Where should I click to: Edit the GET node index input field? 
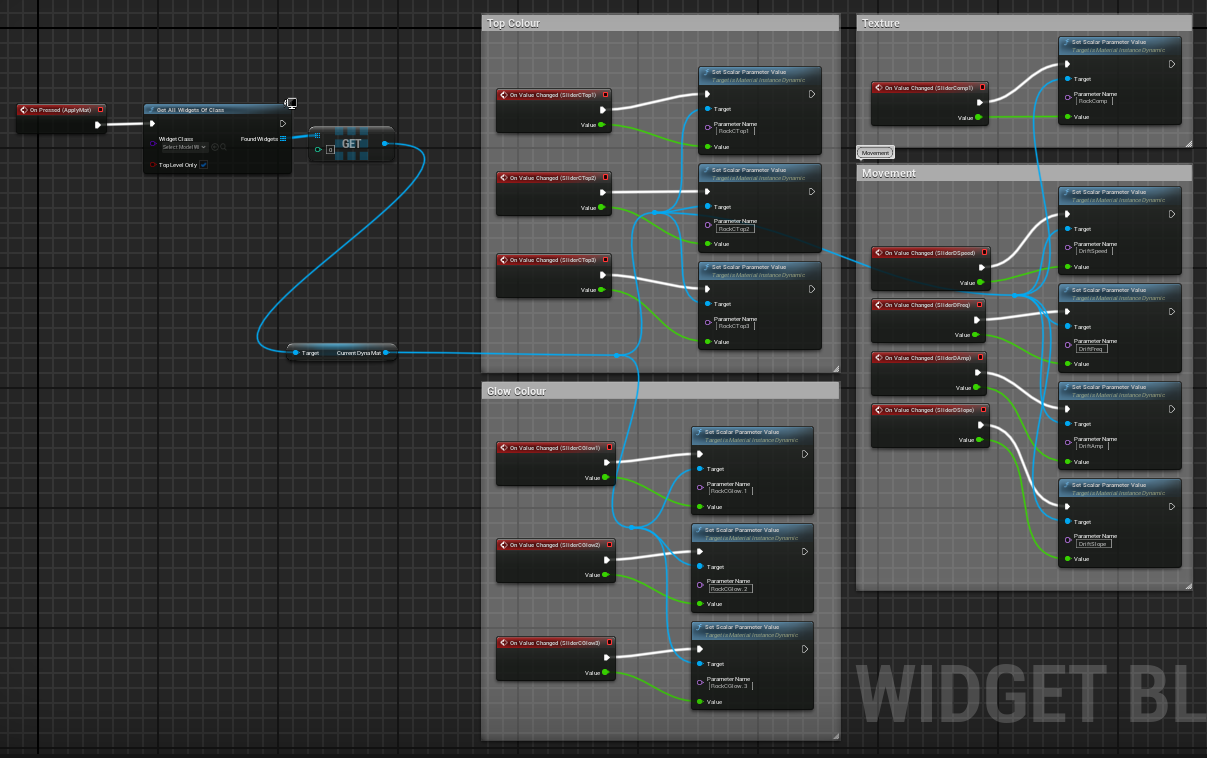click(x=330, y=150)
